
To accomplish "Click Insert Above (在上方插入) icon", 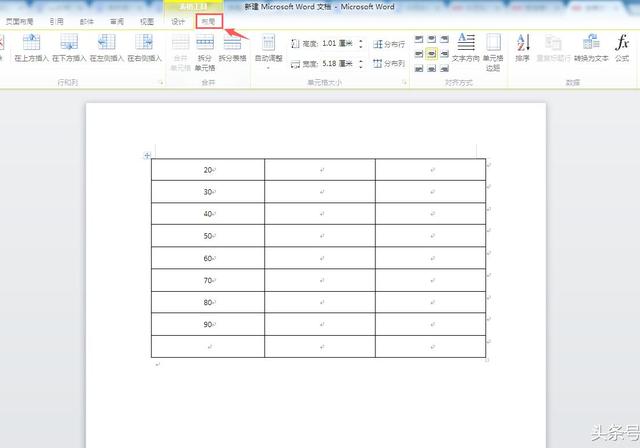I will click(31, 46).
